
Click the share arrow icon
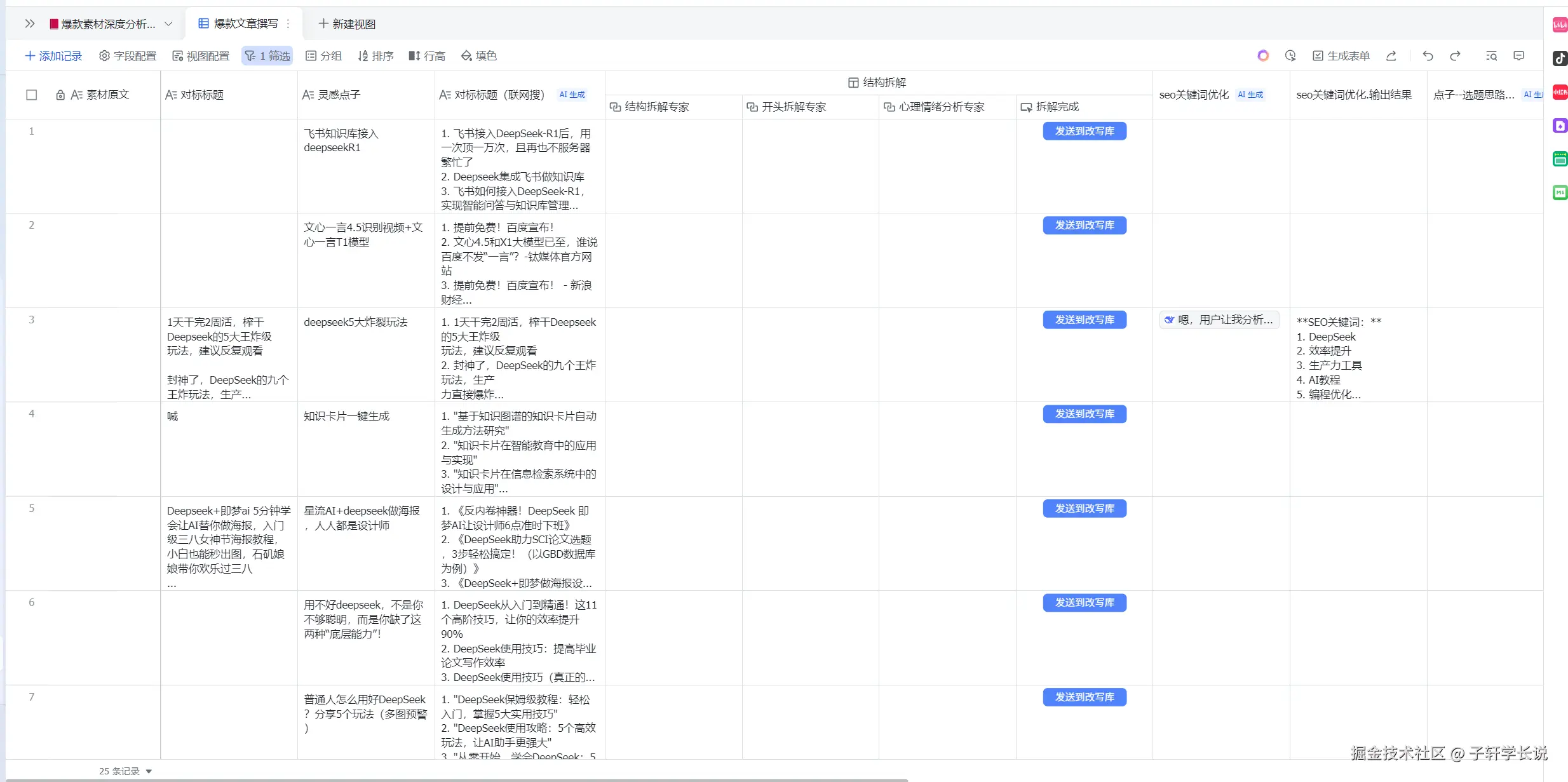tap(1391, 56)
